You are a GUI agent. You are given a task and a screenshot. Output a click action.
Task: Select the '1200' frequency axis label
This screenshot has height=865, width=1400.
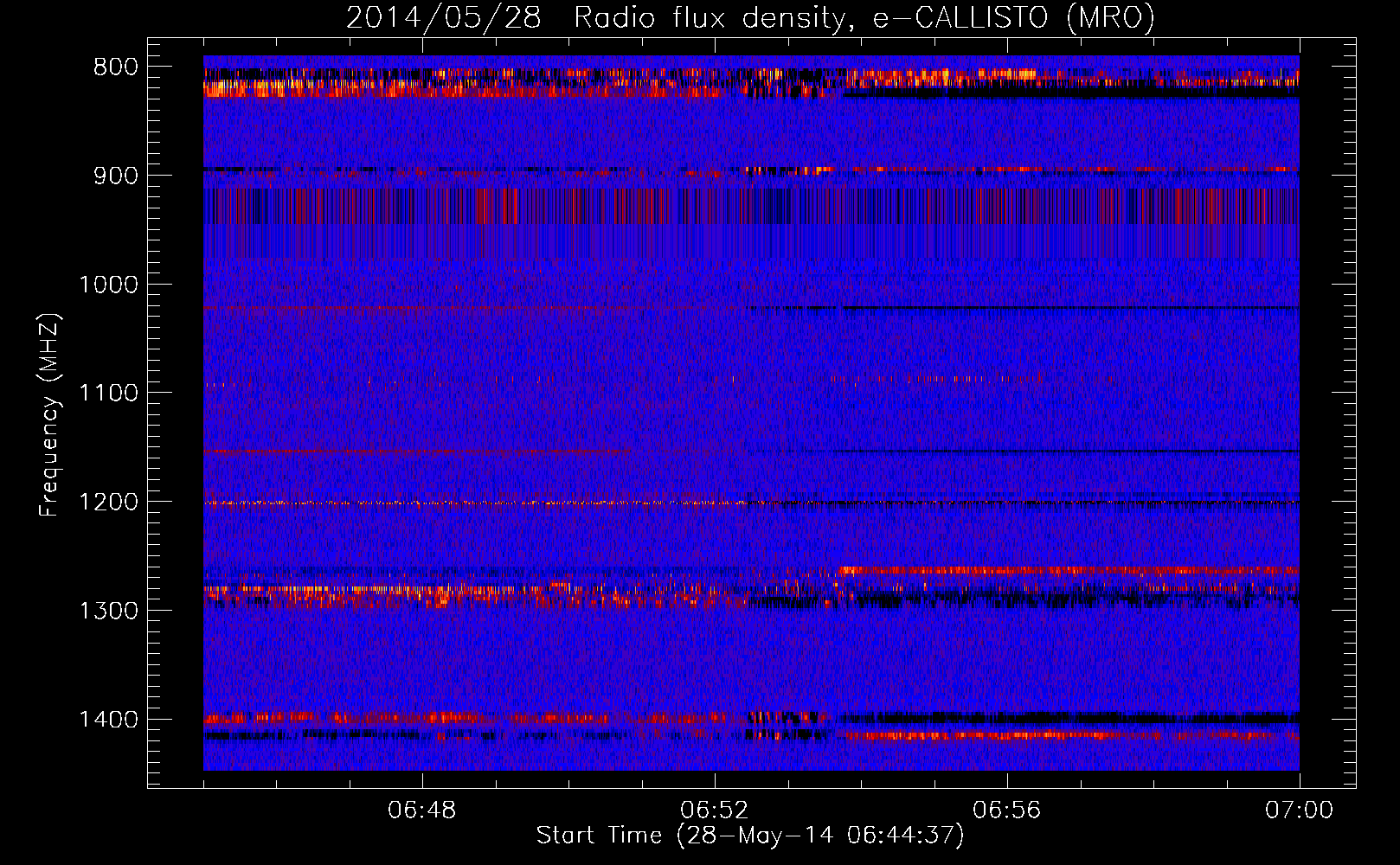pos(108,503)
